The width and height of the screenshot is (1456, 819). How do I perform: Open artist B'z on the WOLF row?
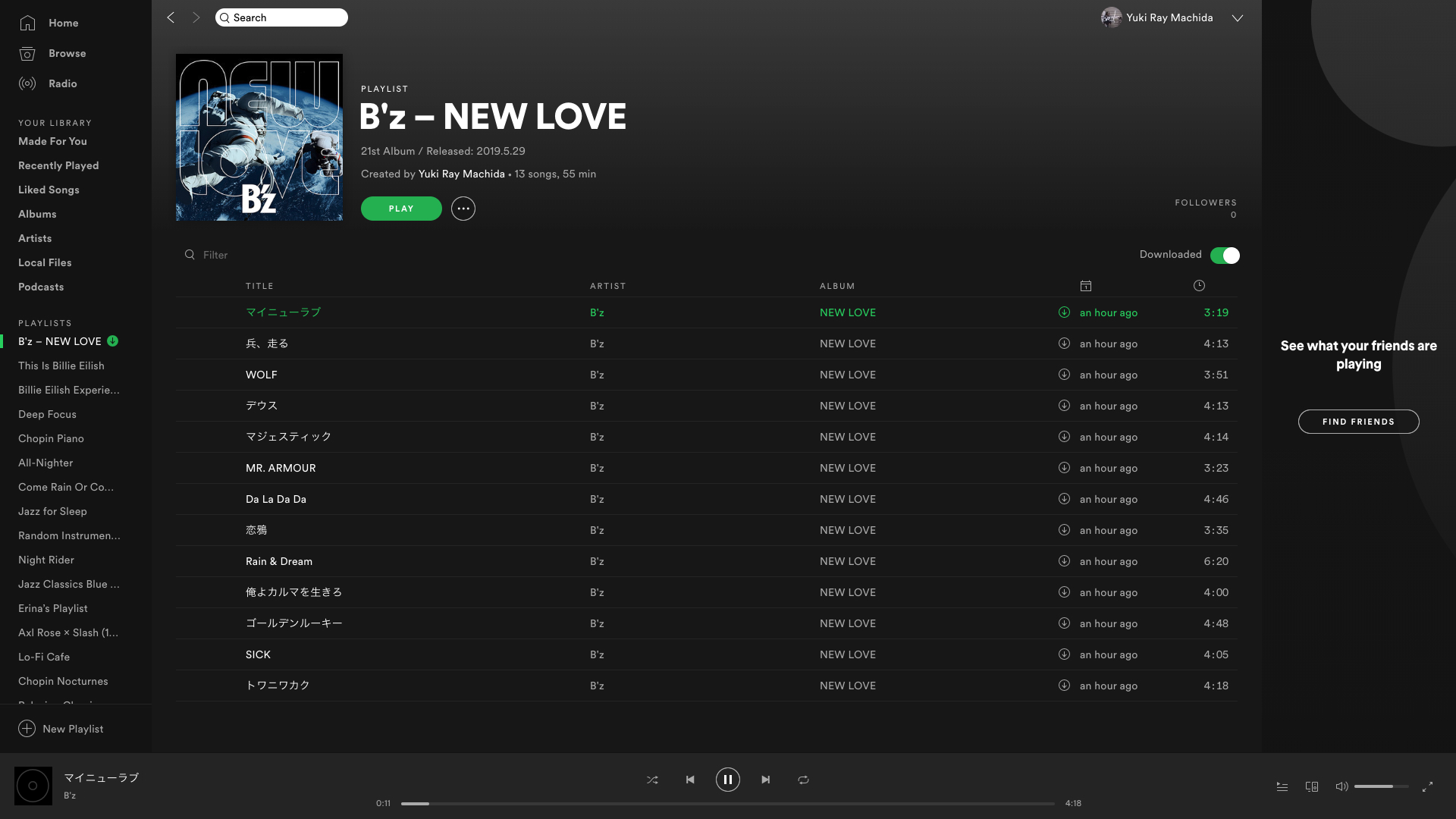[597, 375]
